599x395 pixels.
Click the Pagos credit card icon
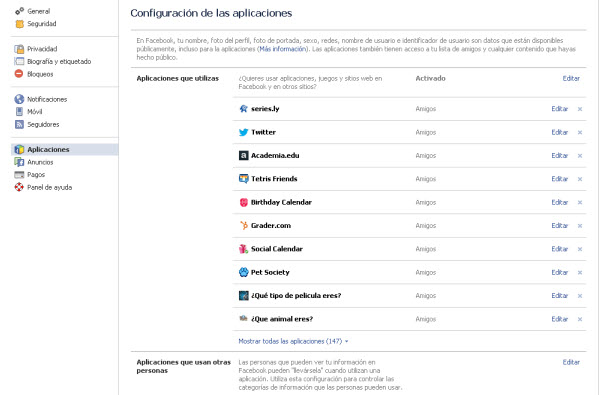19,175
